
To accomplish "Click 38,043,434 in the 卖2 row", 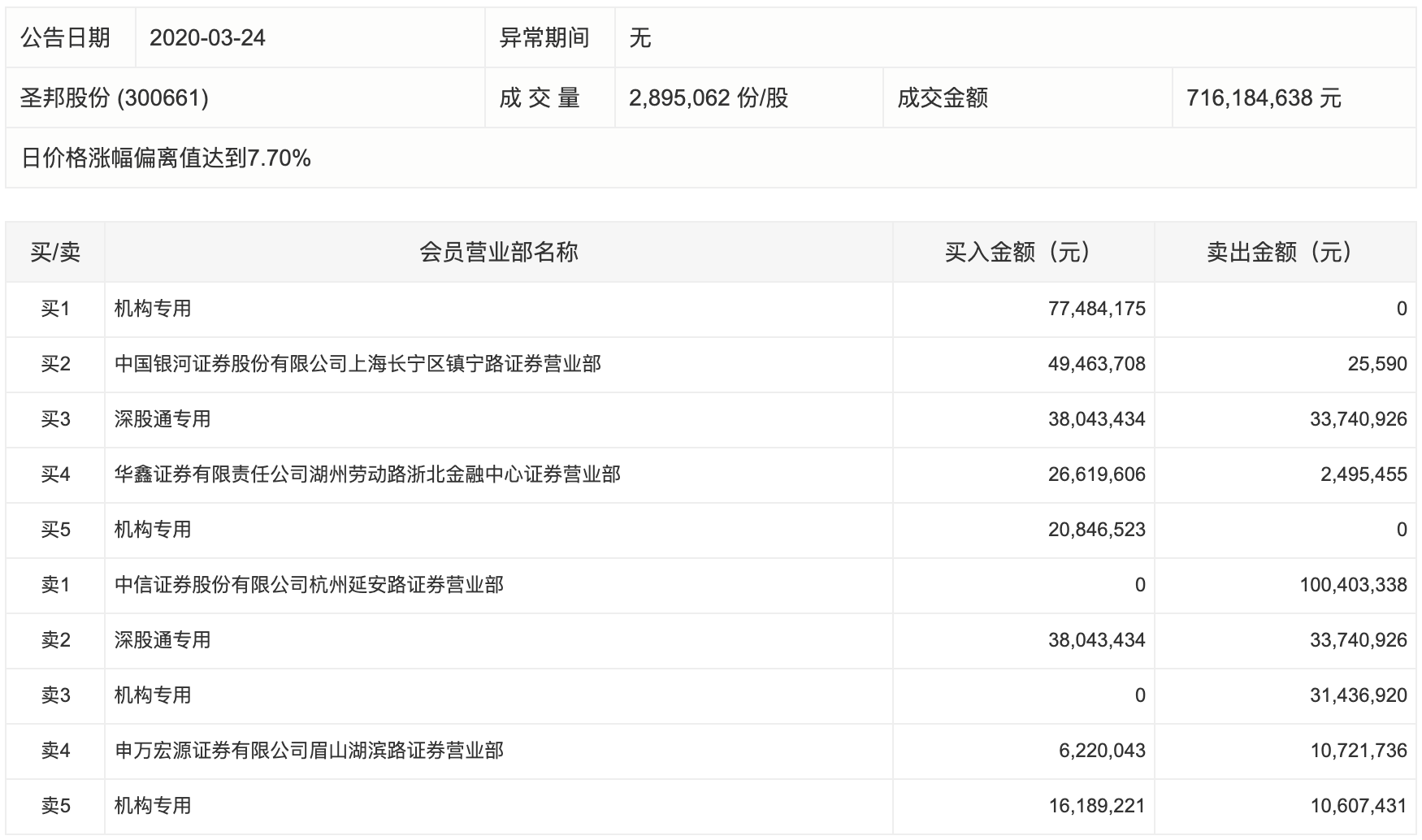I will click(x=1097, y=640).
